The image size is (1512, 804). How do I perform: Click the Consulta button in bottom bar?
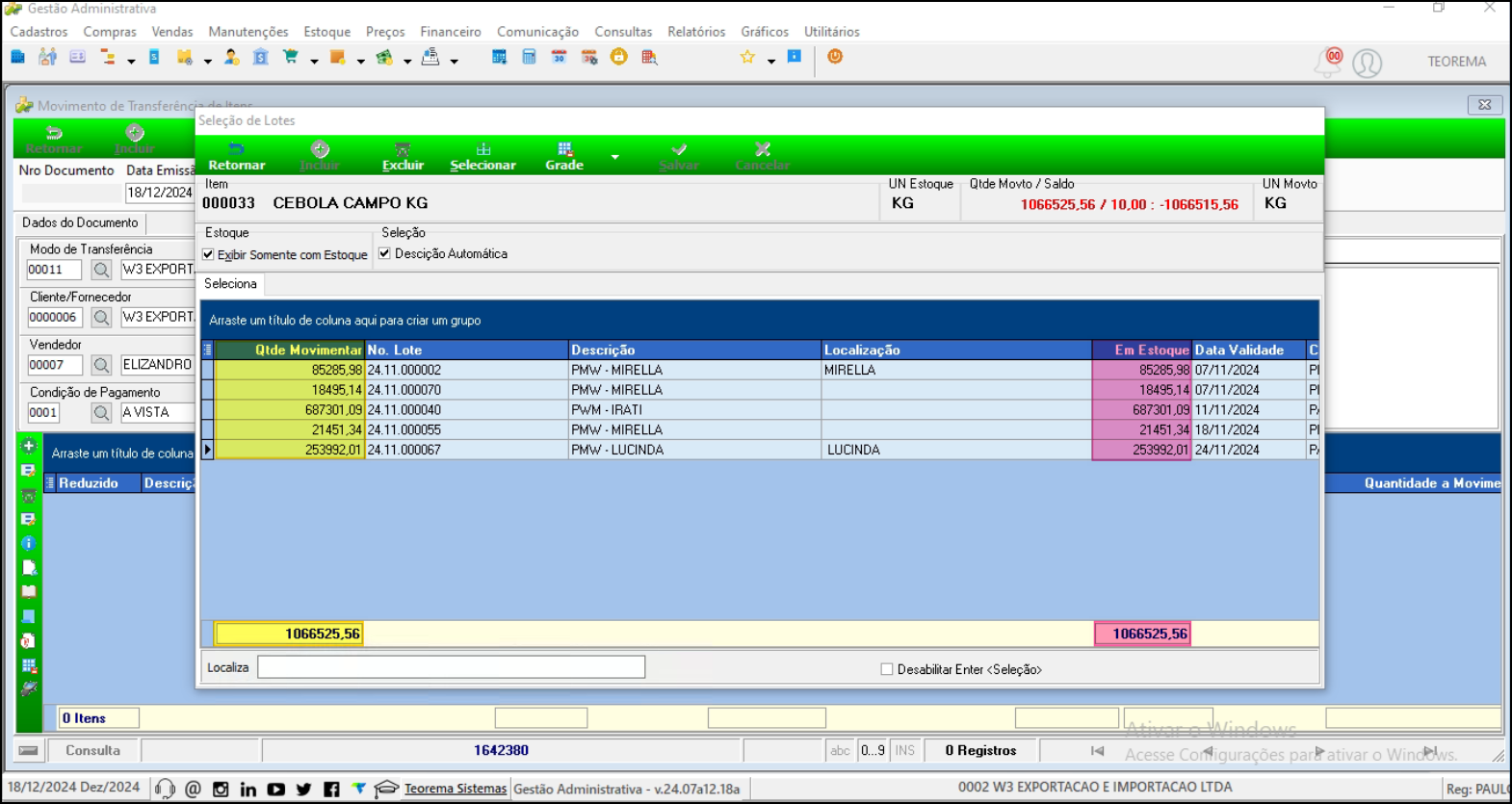pos(92,750)
